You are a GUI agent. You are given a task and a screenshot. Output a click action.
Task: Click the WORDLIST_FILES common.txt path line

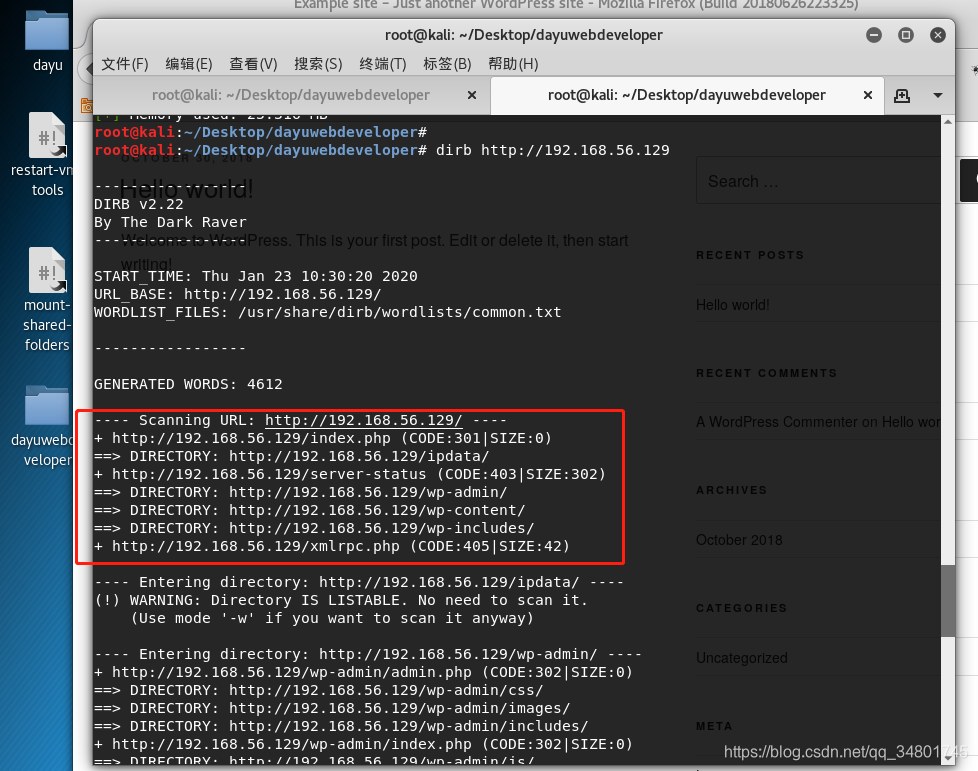tap(327, 312)
